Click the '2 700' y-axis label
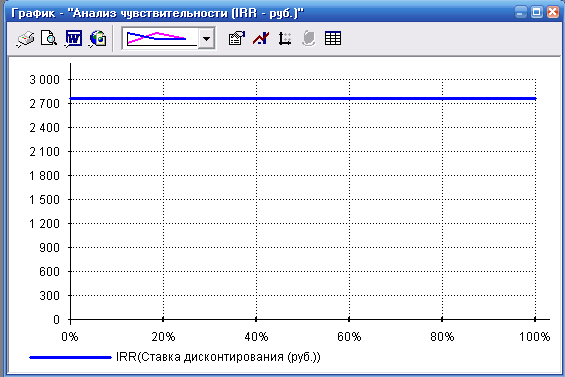 coord(45,104)
